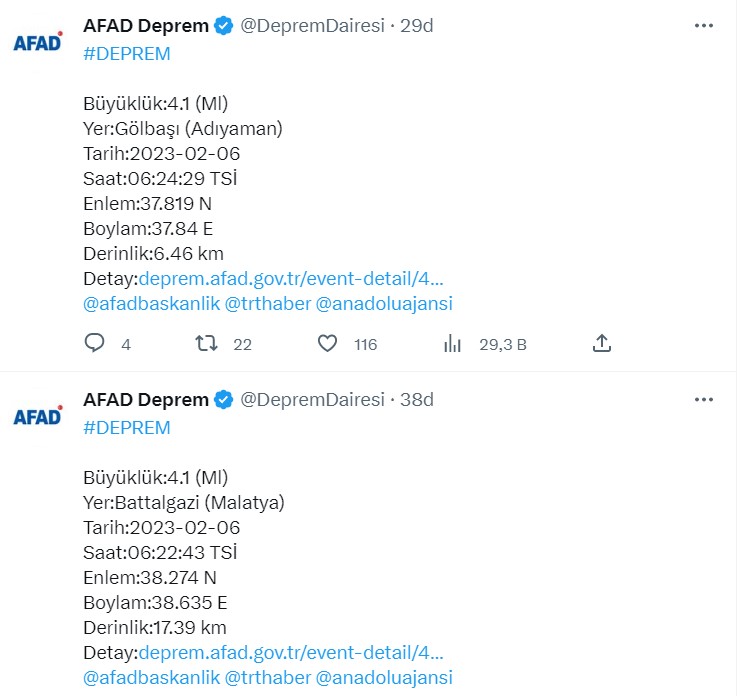
Task: Reply to the Gölbaşı earthquake tweet
Action: click(x=94, y=343)
